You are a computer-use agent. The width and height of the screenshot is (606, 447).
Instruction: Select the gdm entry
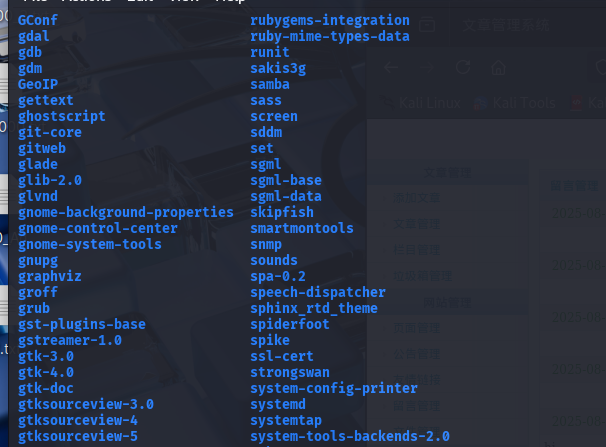(x=30, y=68)
